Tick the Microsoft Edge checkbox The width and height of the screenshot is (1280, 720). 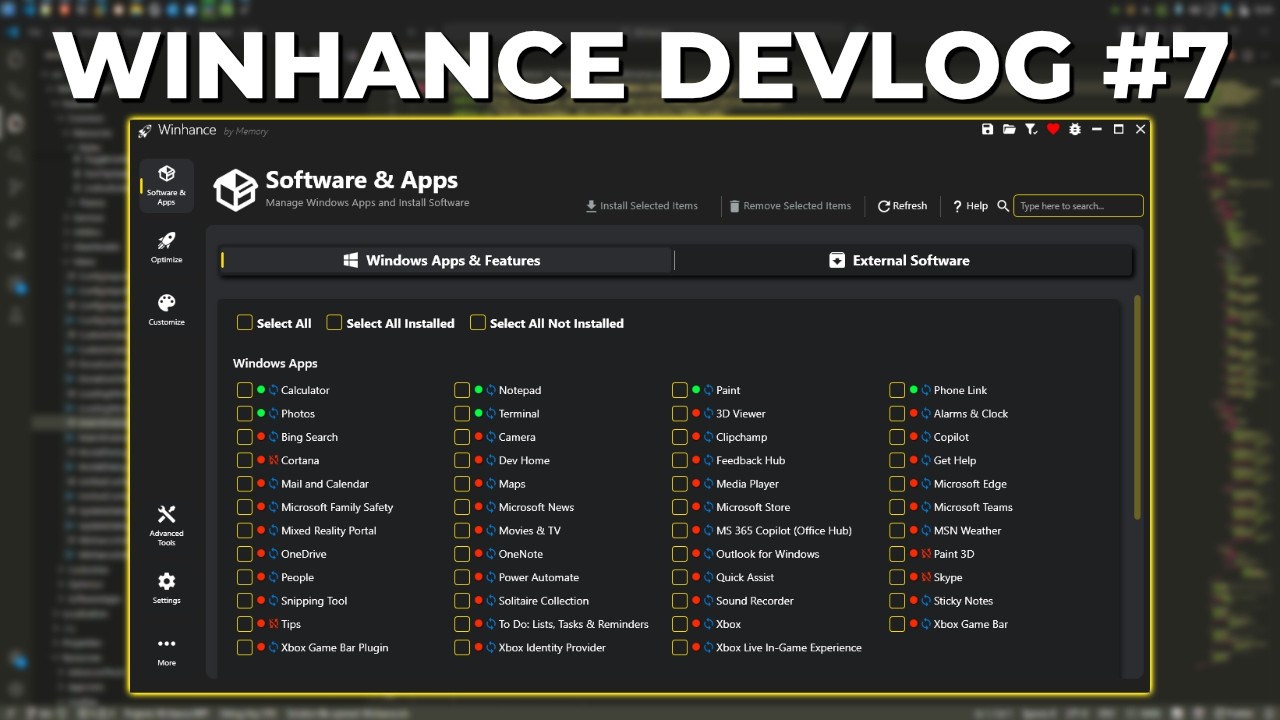[x=897, y=484]
